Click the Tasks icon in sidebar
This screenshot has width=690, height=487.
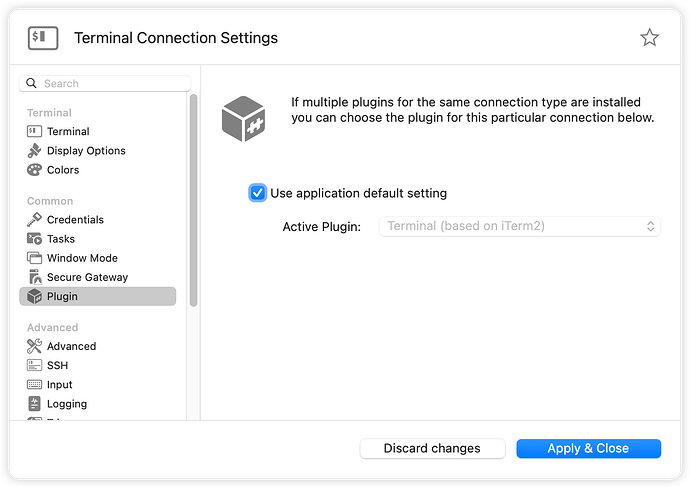[34, 239]
